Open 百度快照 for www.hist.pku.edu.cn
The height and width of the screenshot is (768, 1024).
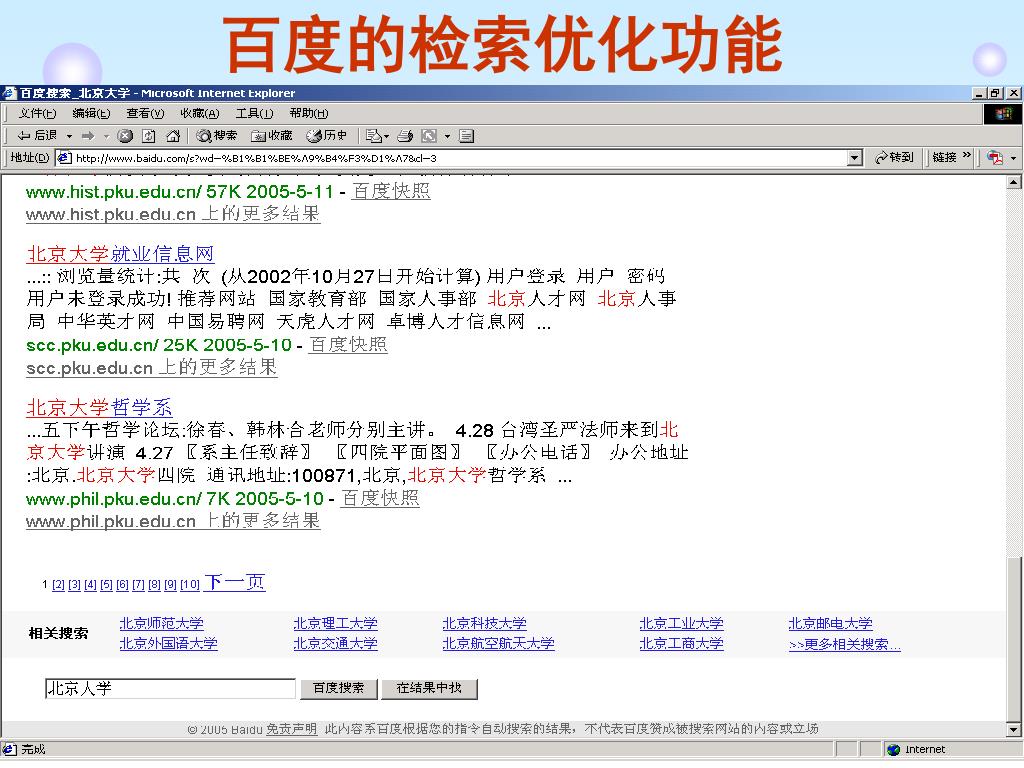pyautogui.click(x=391, y=191)
